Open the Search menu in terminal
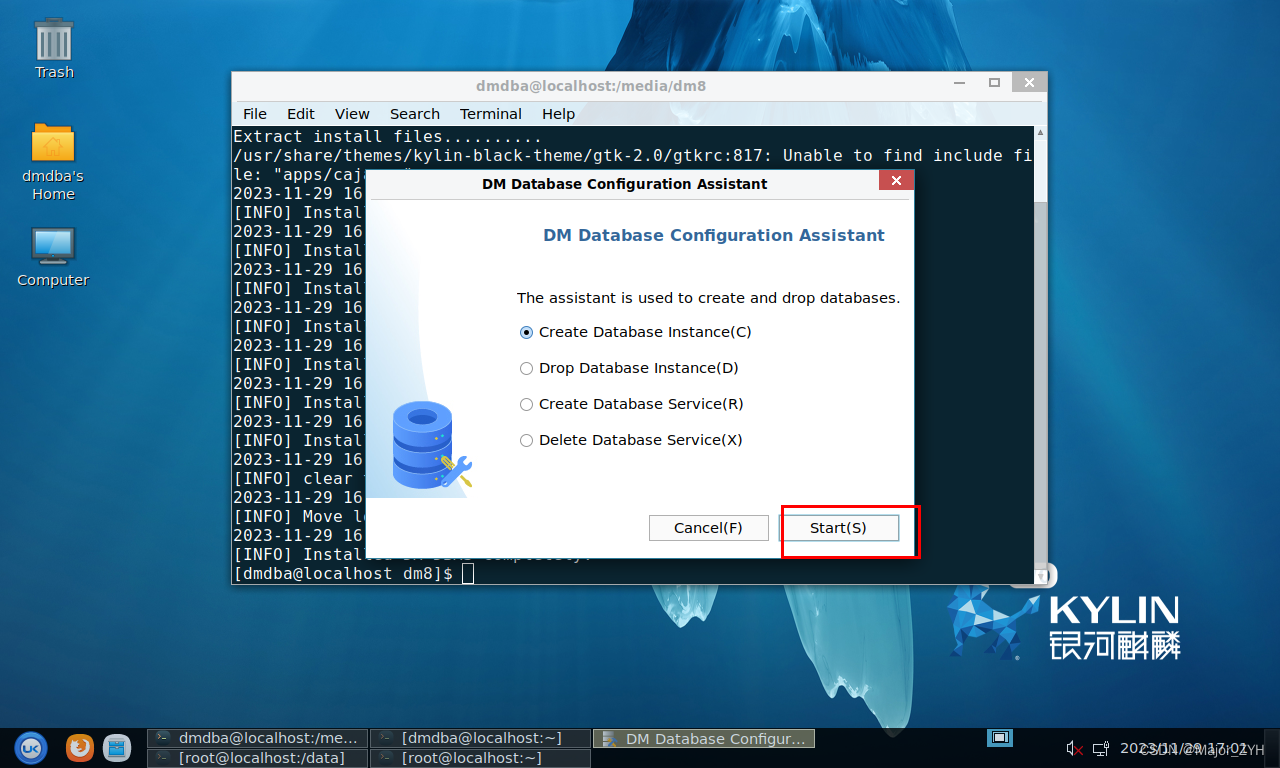The image size is (1280, 768). [414, 114]
